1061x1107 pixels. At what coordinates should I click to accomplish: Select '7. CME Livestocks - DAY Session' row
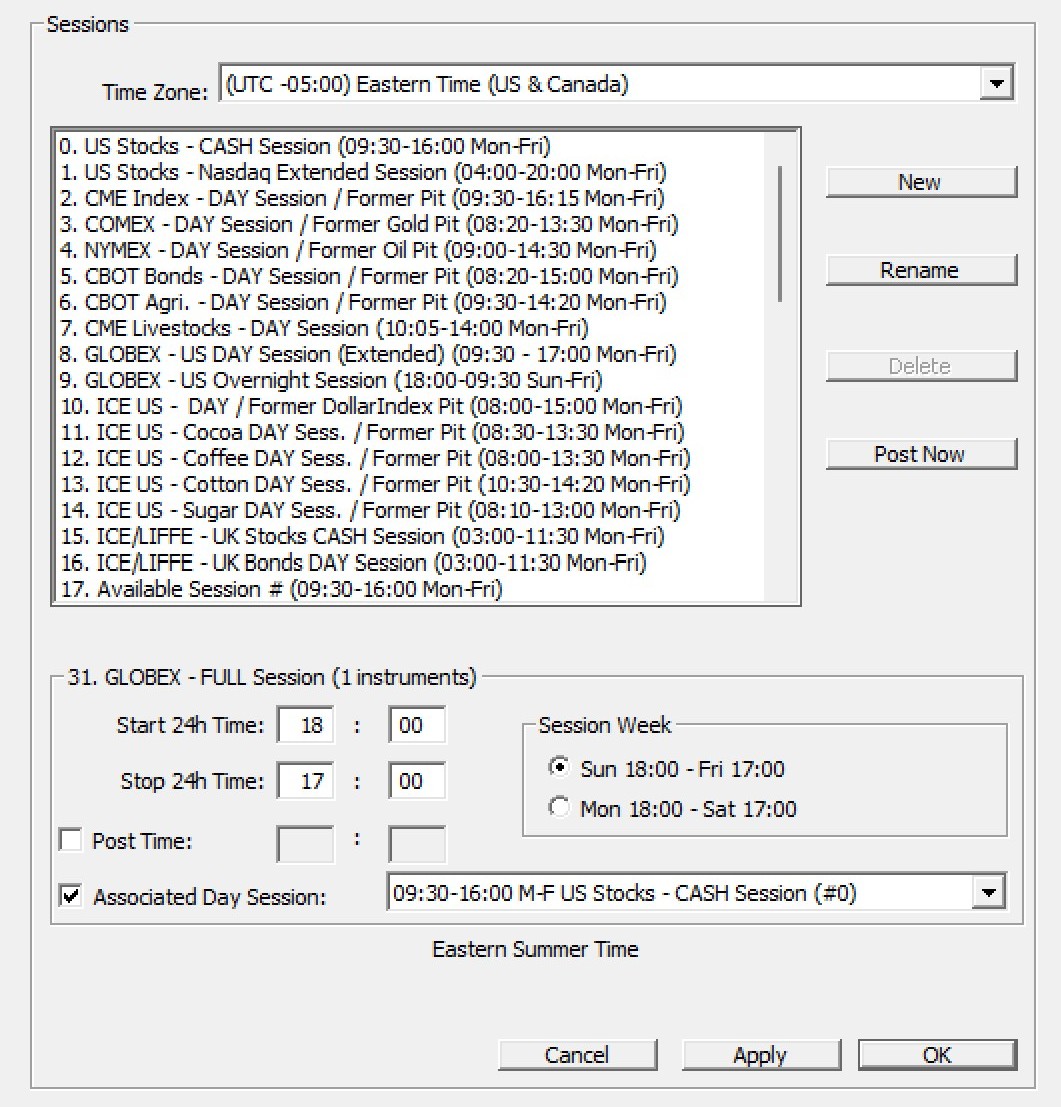click(411, 328)
